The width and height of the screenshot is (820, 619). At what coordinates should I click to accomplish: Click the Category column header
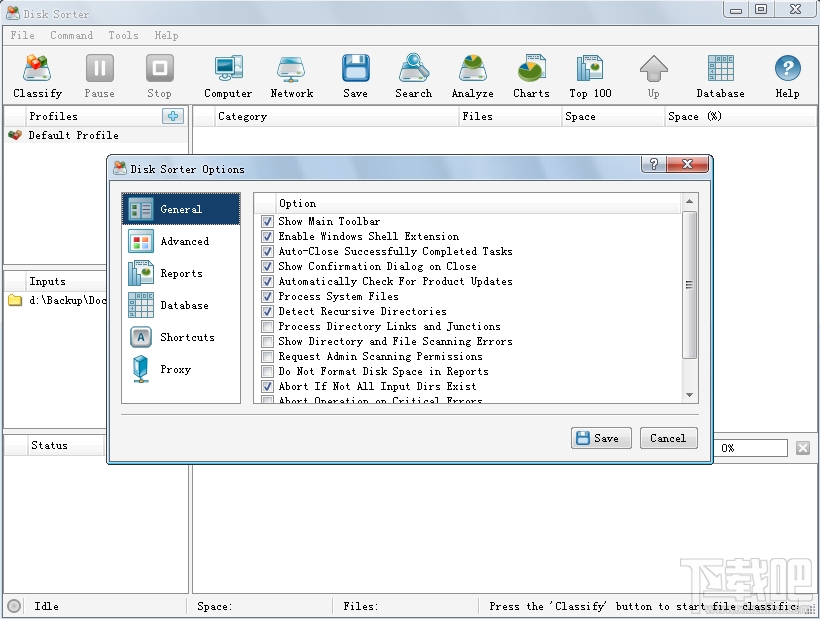336,116
